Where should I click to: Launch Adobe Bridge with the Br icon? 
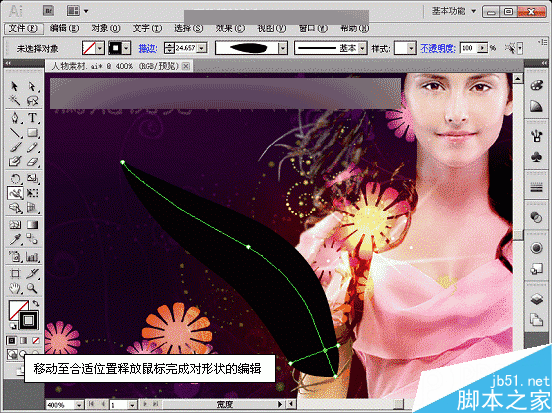pyautogui.click(x=49, y=11)
